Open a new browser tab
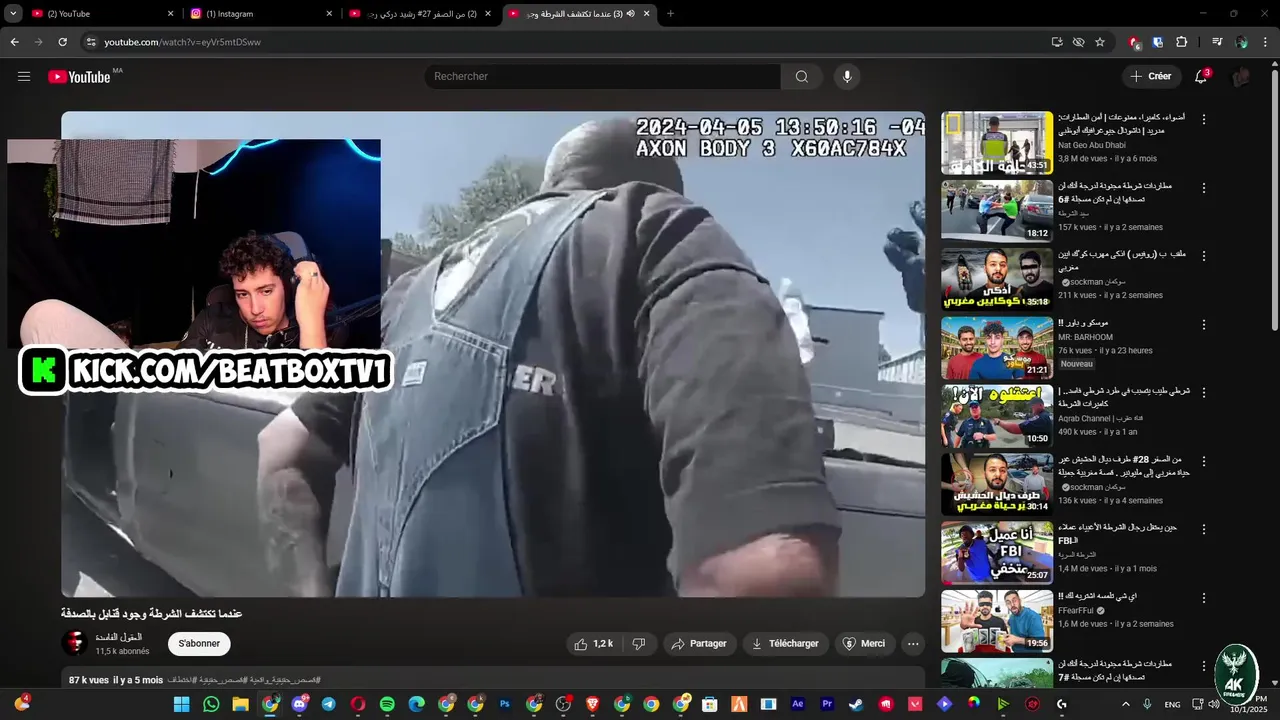This screenshot has width=1280, height=720. click(x=670, y=13)
